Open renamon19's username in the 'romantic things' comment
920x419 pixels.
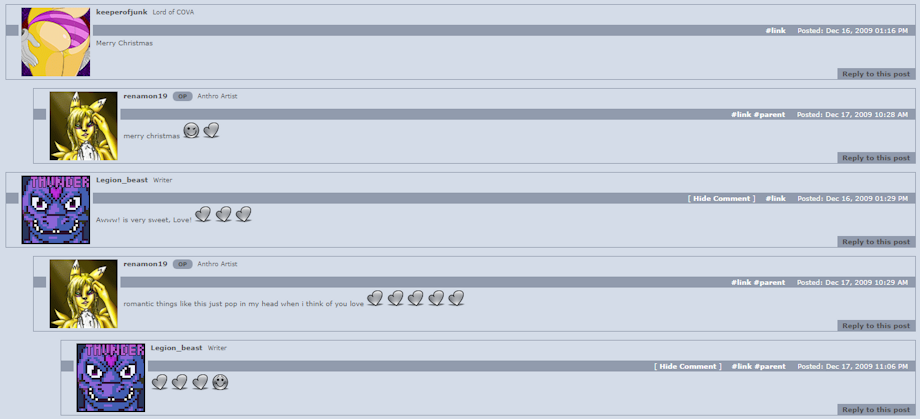[x=146, y=264]
